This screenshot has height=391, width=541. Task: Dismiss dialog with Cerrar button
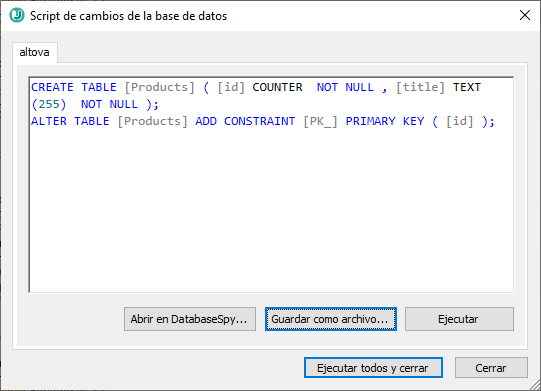[491, 368]
